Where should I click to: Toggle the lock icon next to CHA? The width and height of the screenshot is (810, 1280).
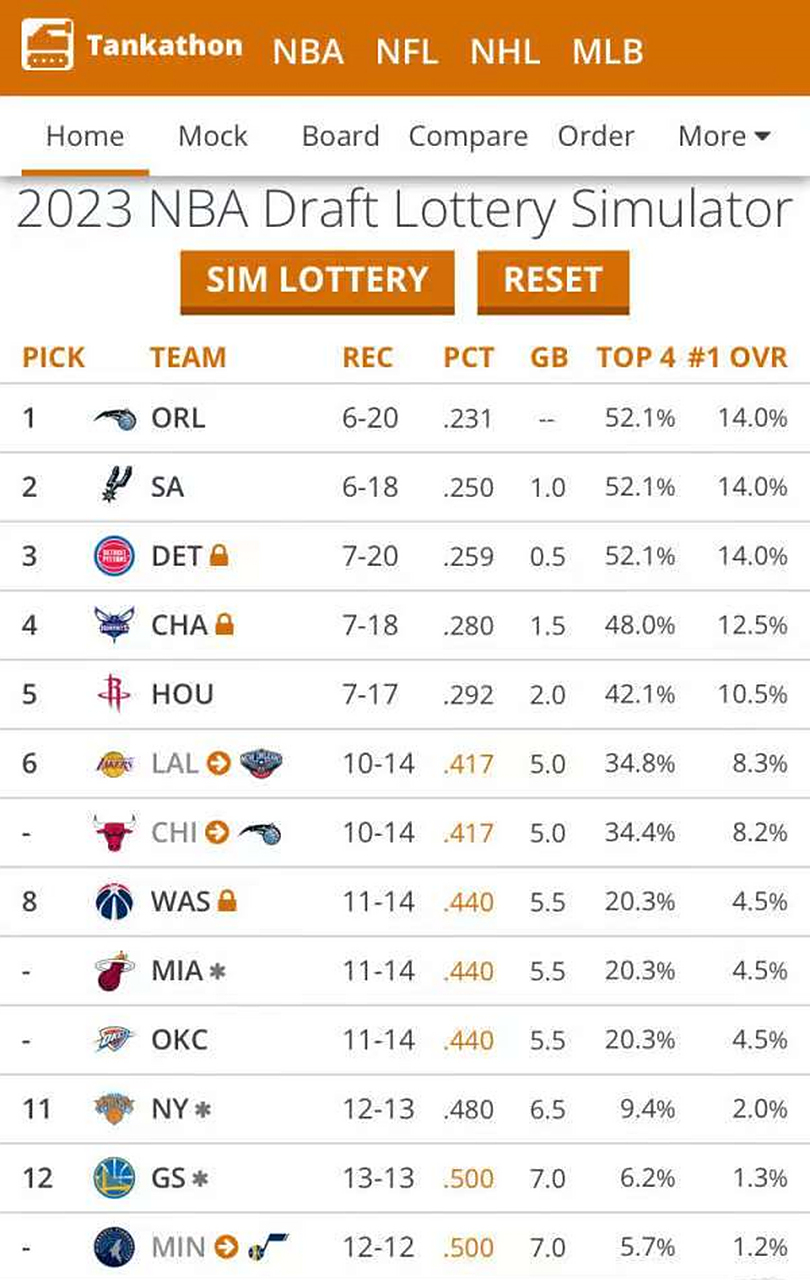pyautogui.click(x=225, y=625)
